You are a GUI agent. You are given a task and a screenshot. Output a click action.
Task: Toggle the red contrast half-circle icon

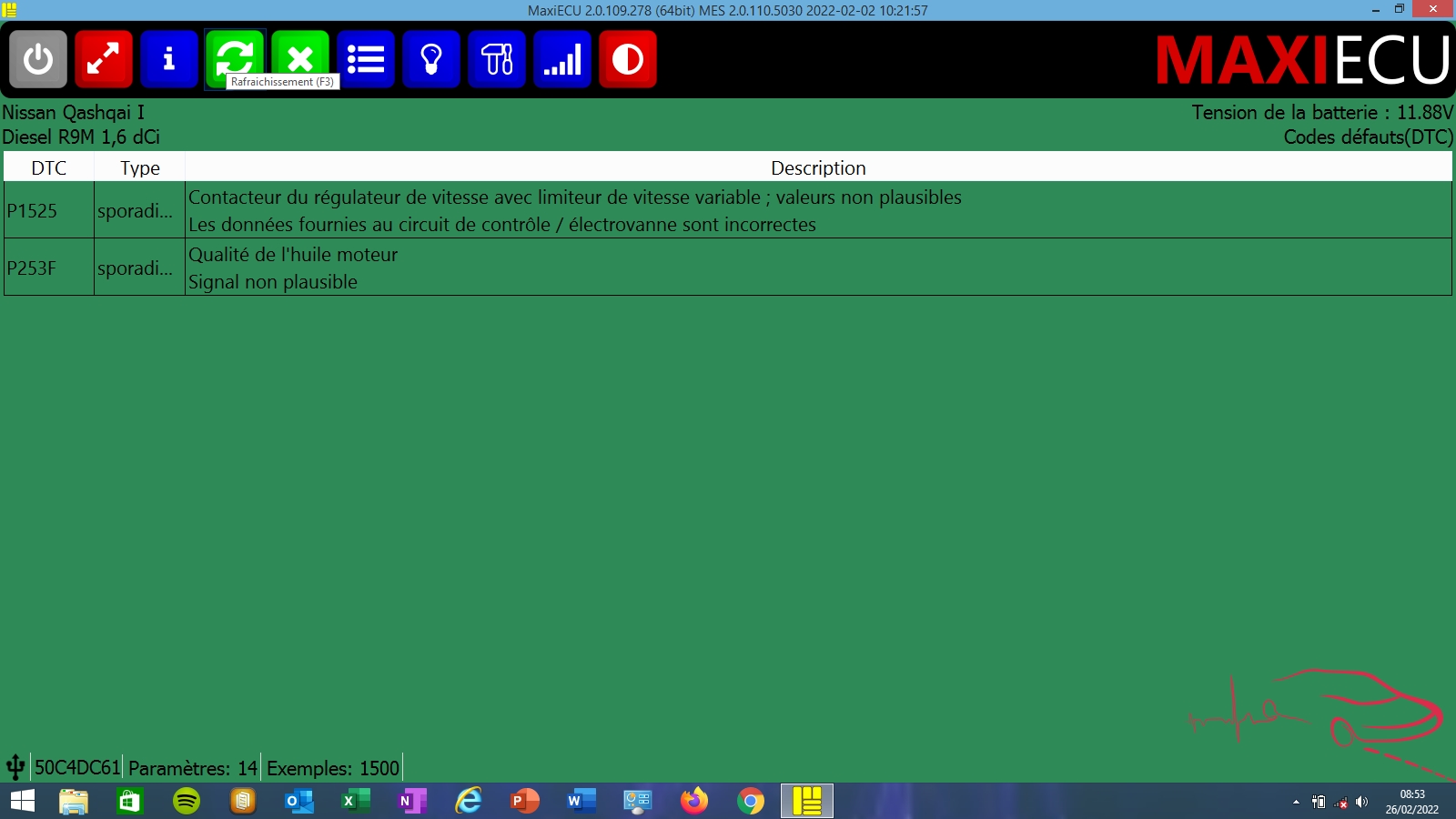click(x=628, y=59)
